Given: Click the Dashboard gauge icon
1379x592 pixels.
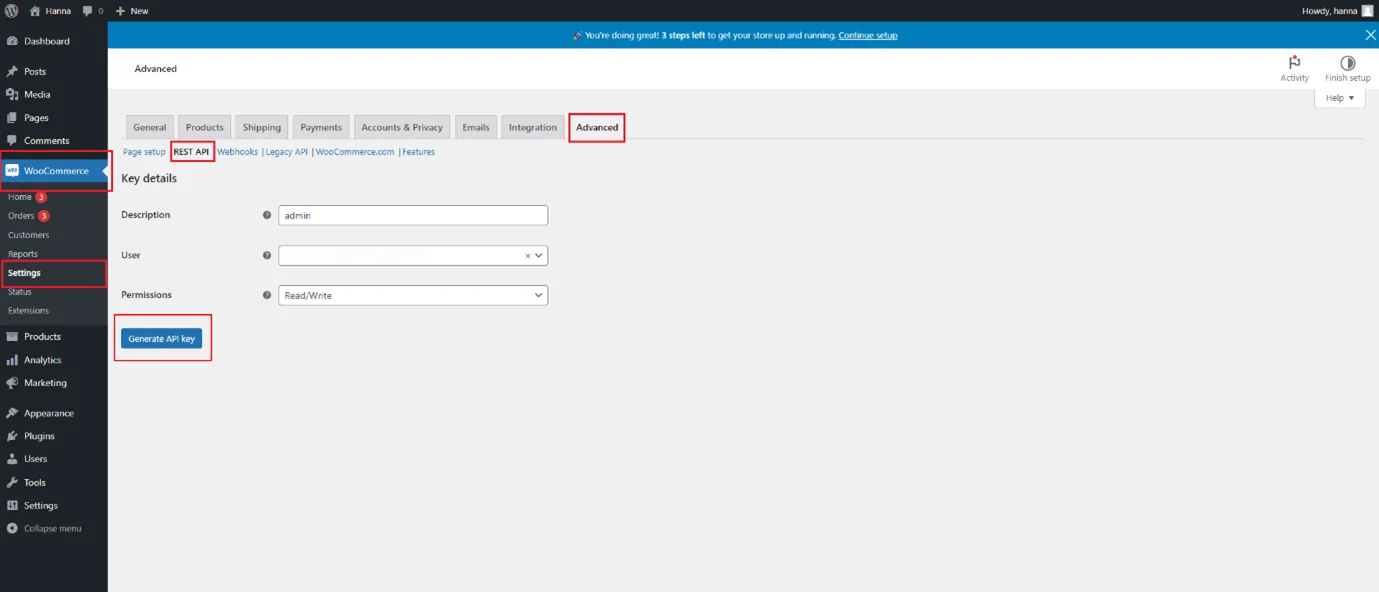Looking at the screenshot, I should [12, 41].
